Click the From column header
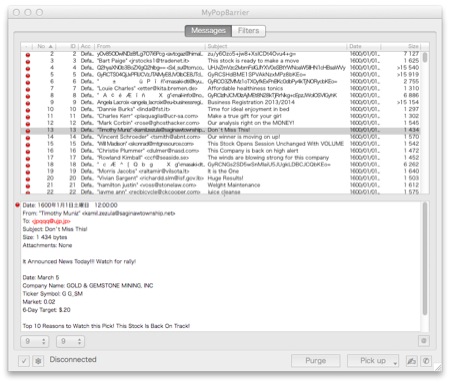450x383 pixels. (150, 46)
